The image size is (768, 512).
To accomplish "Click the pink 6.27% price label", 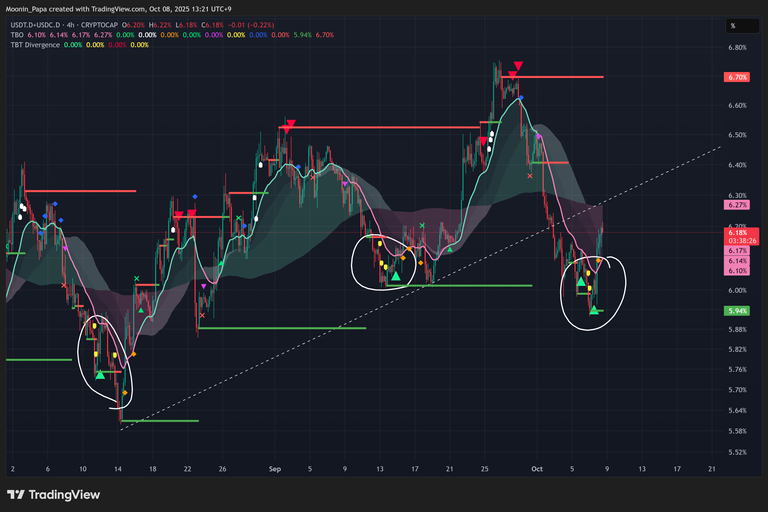I will coord(736,204).
